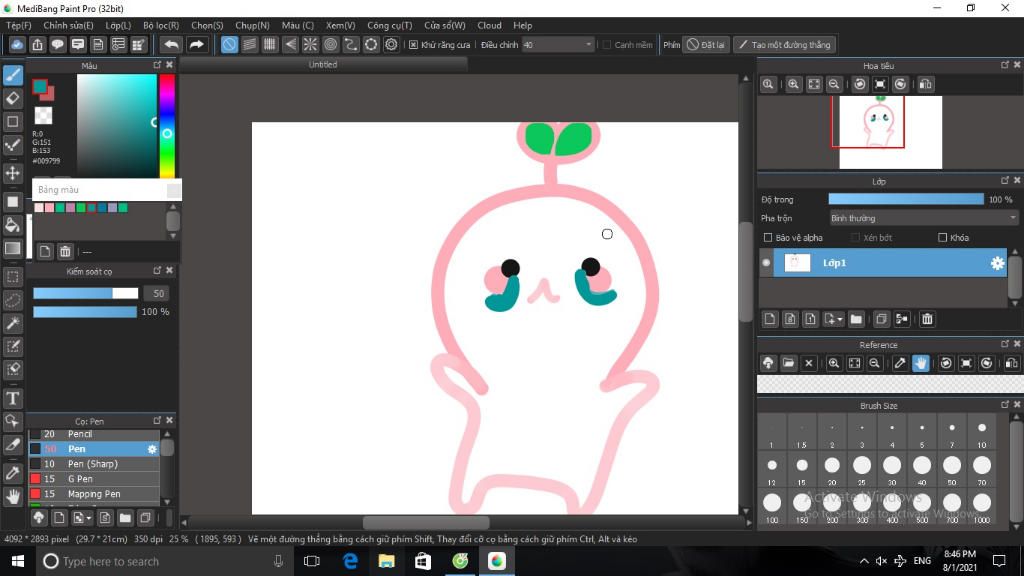Hide the Lớp1 layer visibility
1024x576 pixels.
point(766,263)
